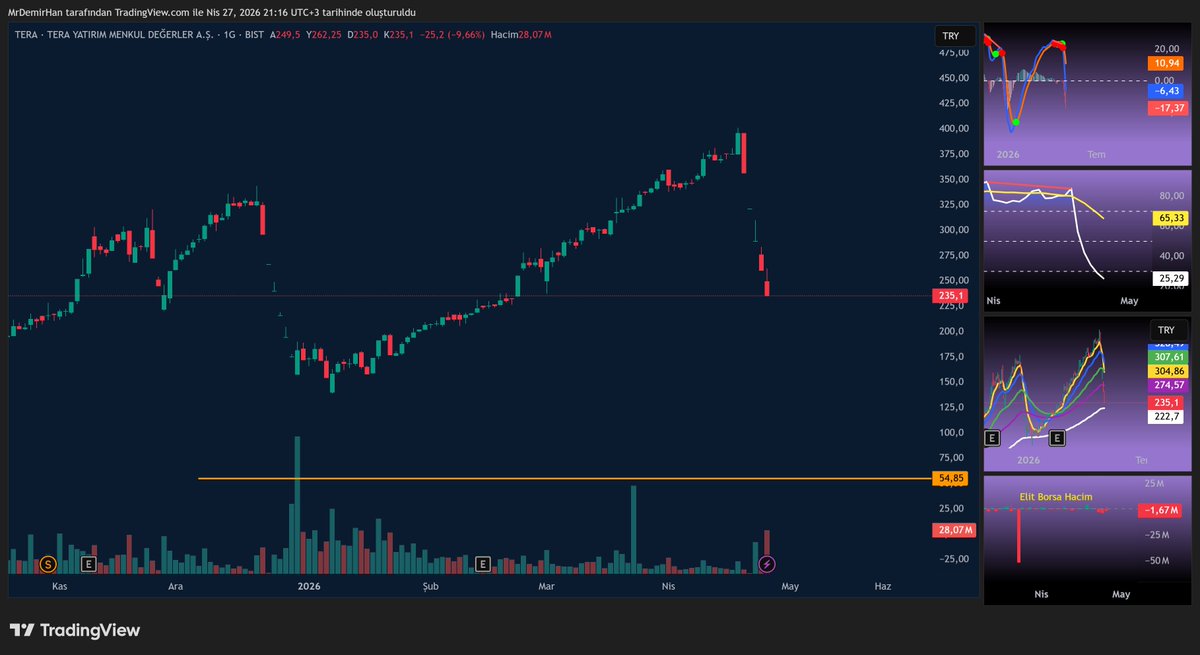Screen dimensions: 1200x655
Task: Click the white 25,29 indicator value
Action: [x=1170, y=277]
